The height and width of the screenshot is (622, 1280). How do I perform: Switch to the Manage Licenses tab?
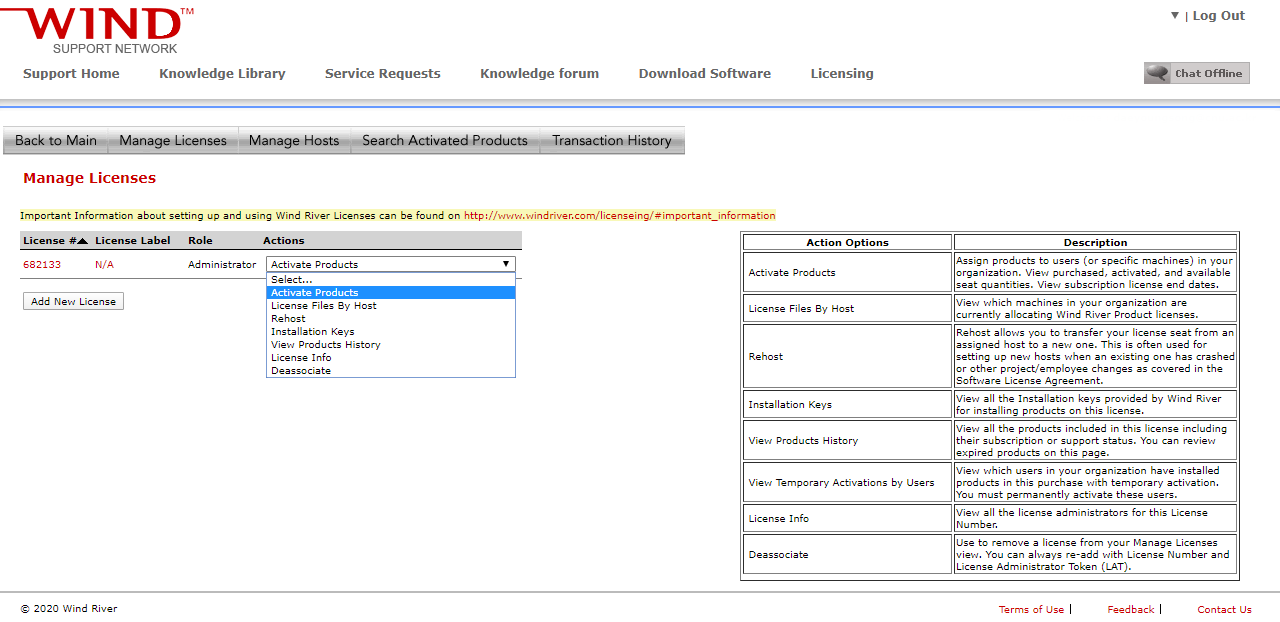click(x=173, y=140)
